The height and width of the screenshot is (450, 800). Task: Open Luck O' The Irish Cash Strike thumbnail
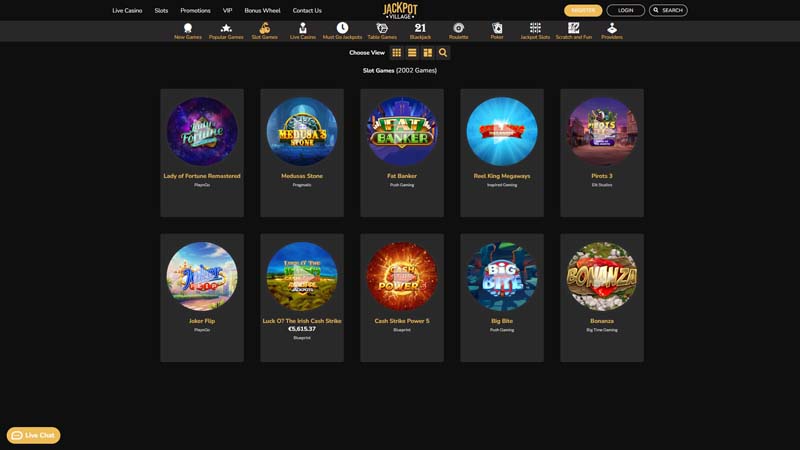302,276
